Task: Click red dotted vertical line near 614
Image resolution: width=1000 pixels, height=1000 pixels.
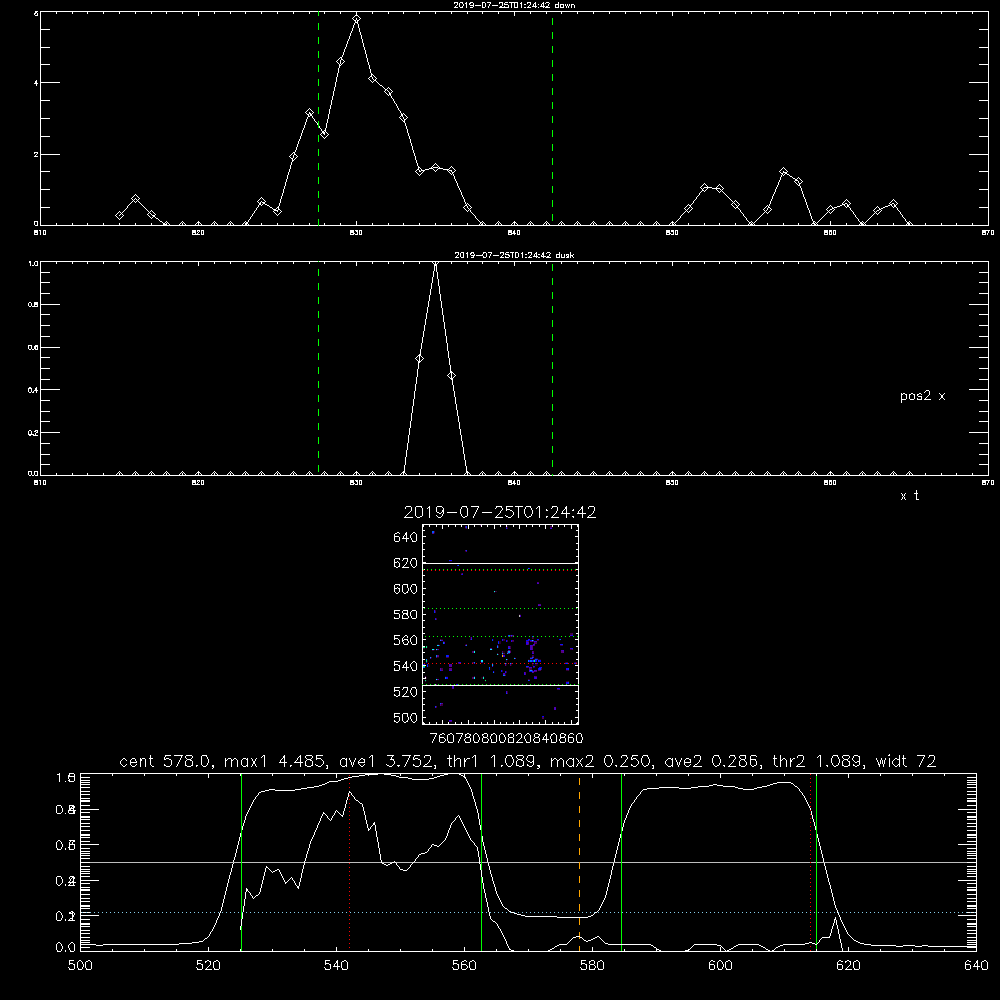Action: click(x=811, y=862)
